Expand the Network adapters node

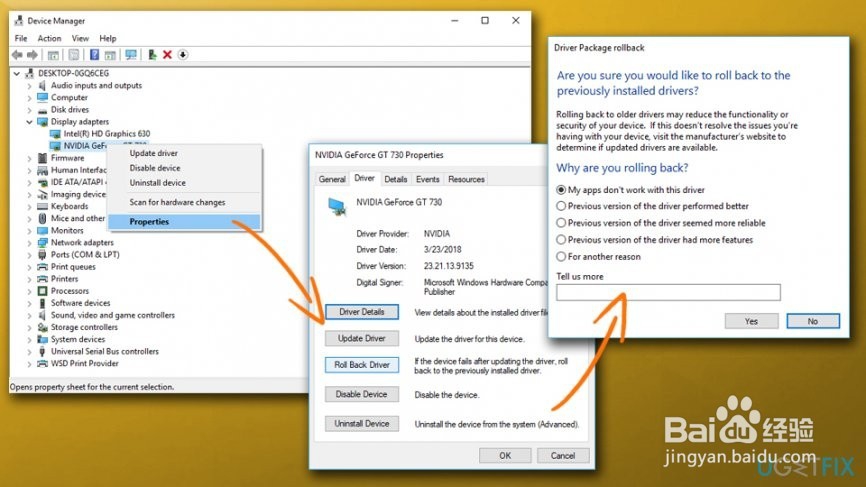[x=29, y=243]
